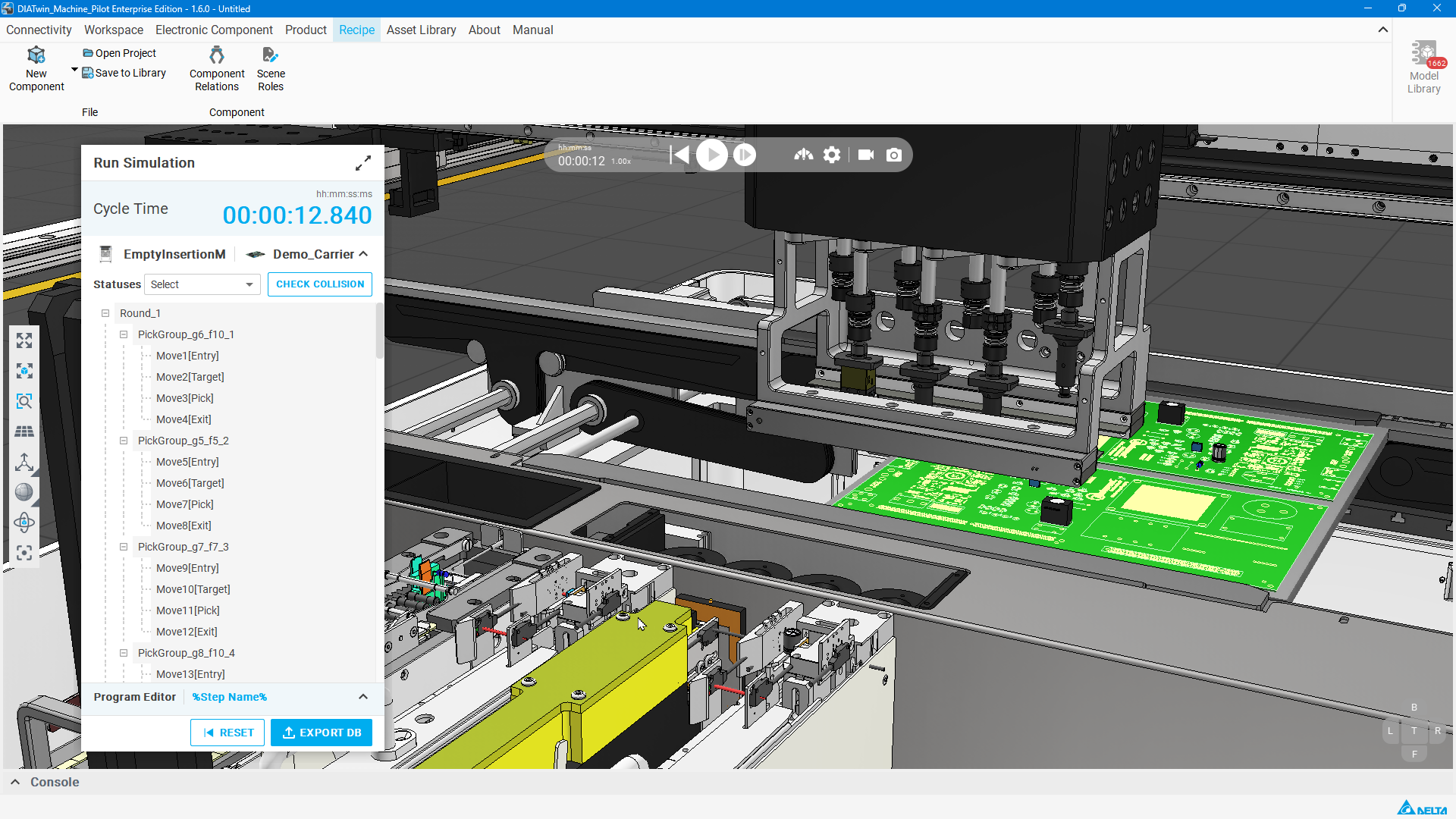The image size is (1456, 819).
Task: Collapse the PickGroup_g8_f10_4 node
Action: 124,653
